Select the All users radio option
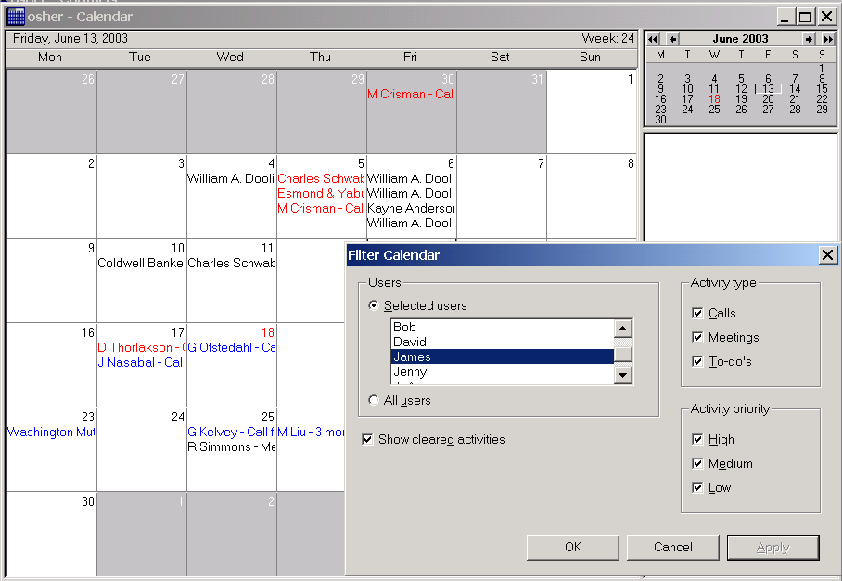The width and height of the screenshot is (842, 581). 375,400
